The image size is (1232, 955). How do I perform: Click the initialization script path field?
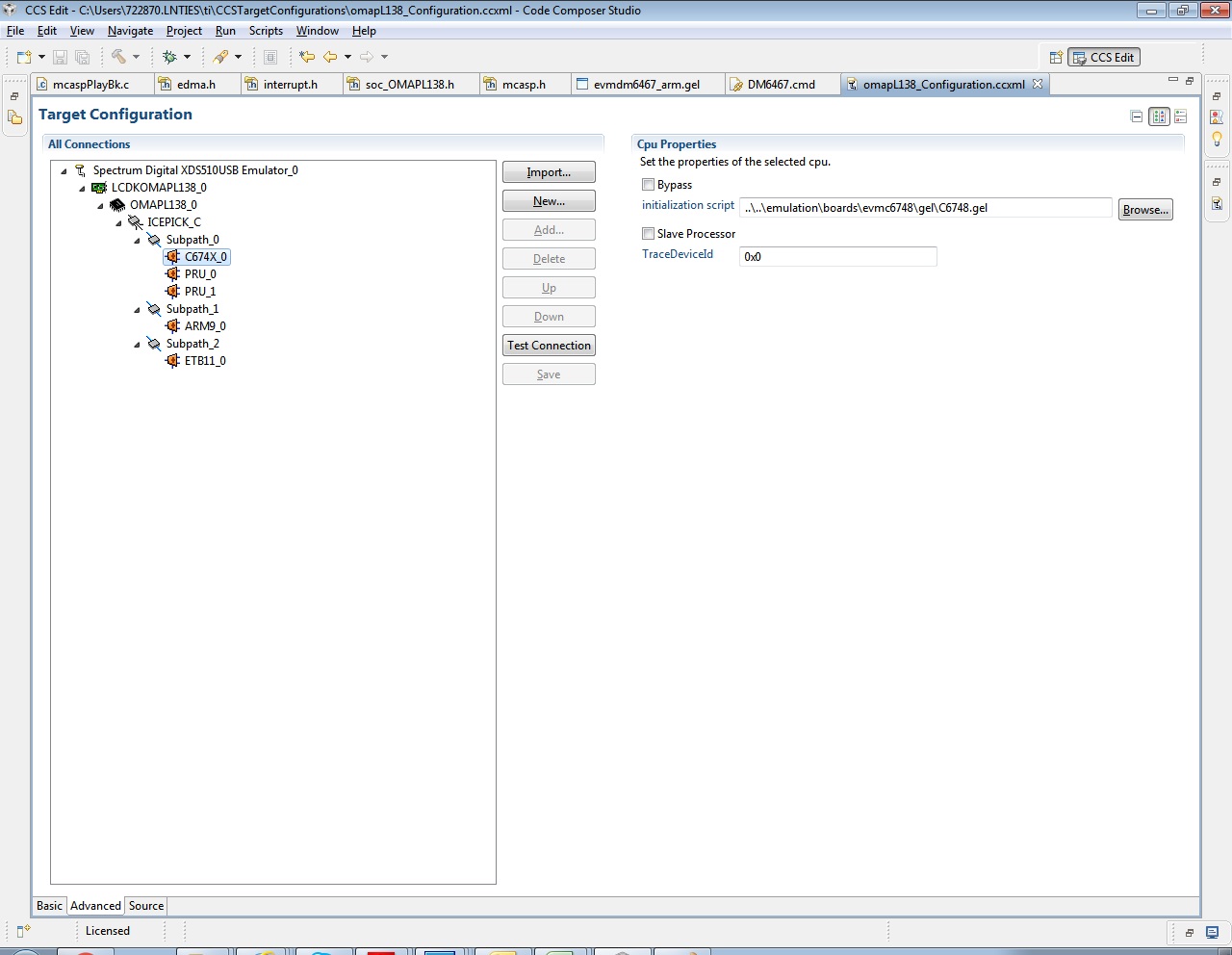click(x=926, y=208)
